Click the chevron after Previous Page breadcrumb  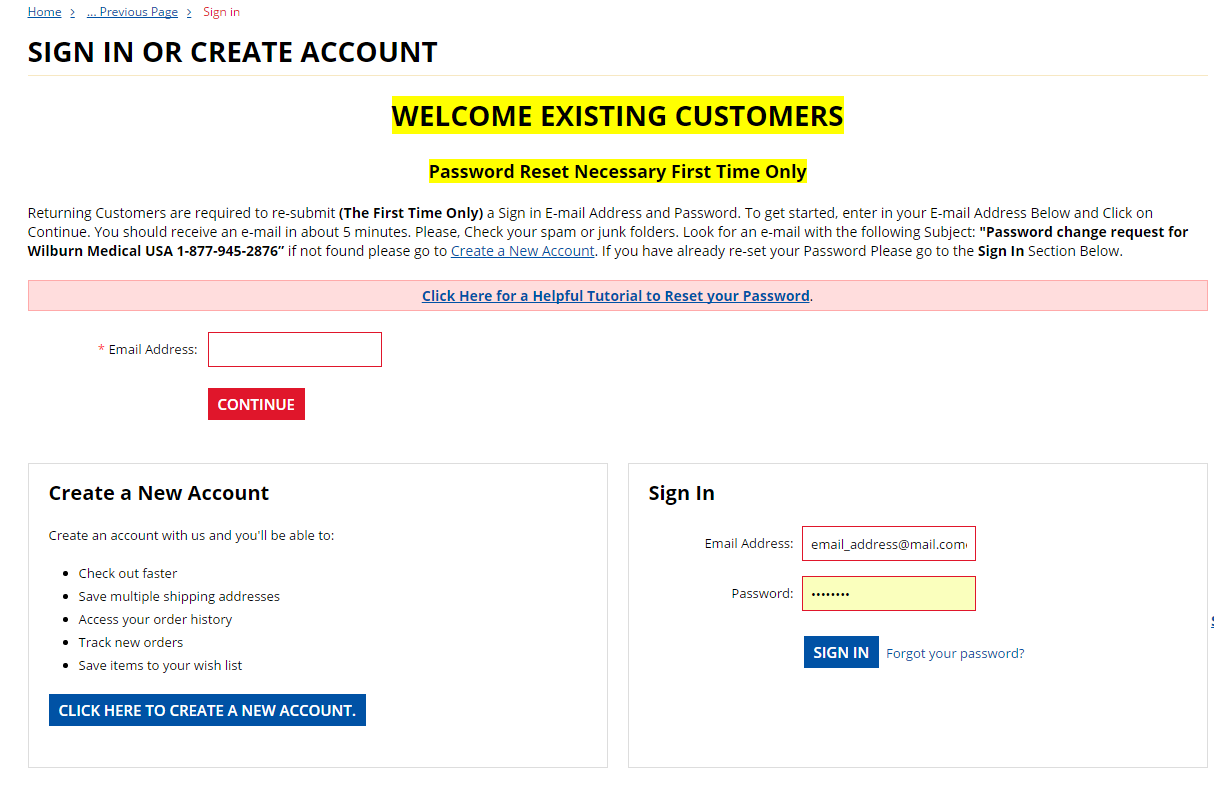pos(189,13)
